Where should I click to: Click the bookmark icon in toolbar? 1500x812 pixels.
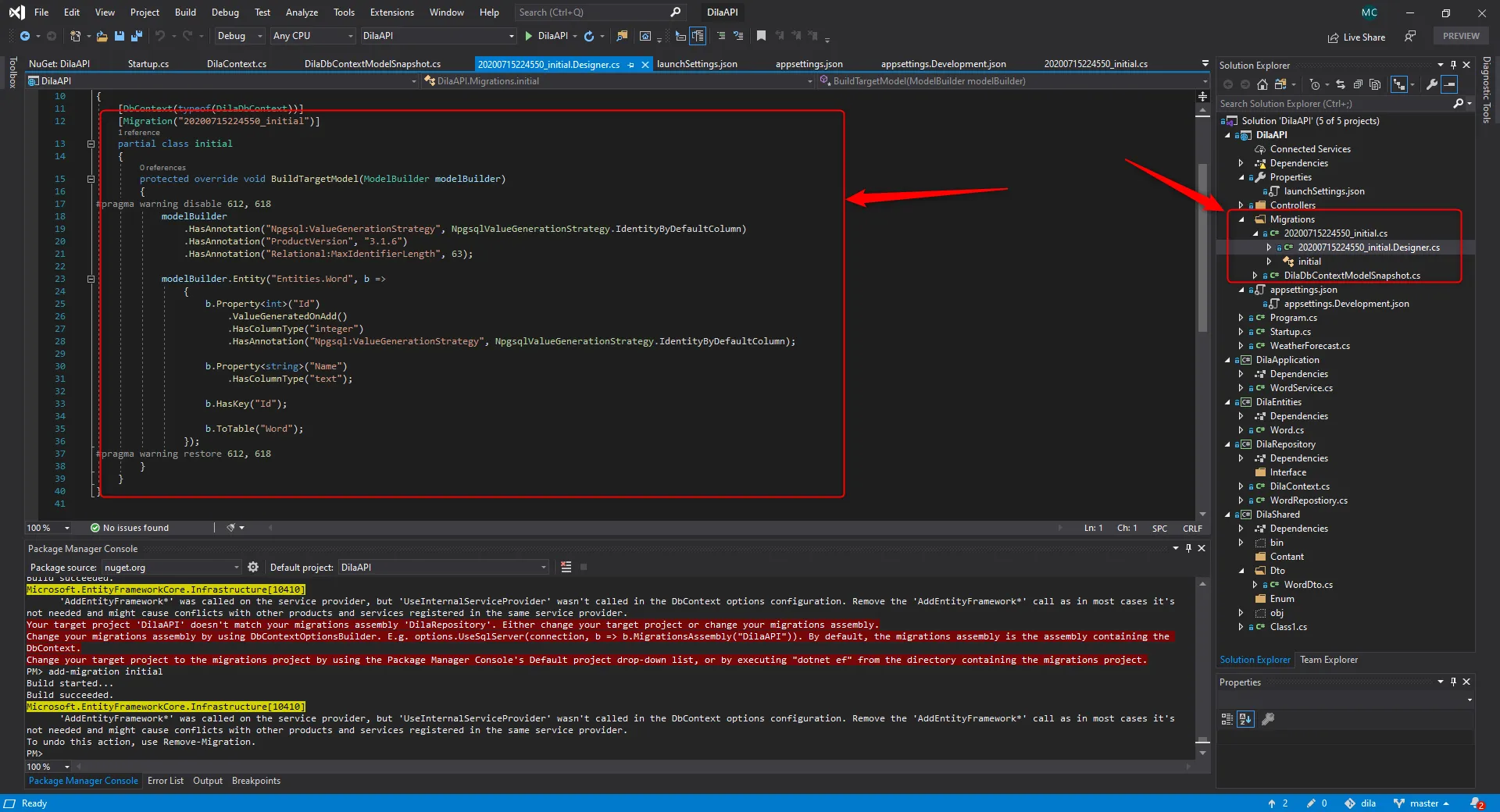click(761, 36)
